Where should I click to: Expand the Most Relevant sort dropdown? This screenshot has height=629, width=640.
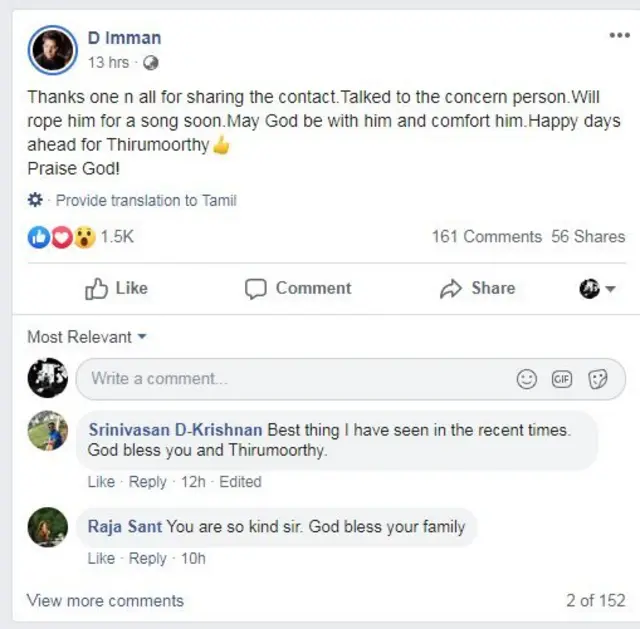(87, 337)
